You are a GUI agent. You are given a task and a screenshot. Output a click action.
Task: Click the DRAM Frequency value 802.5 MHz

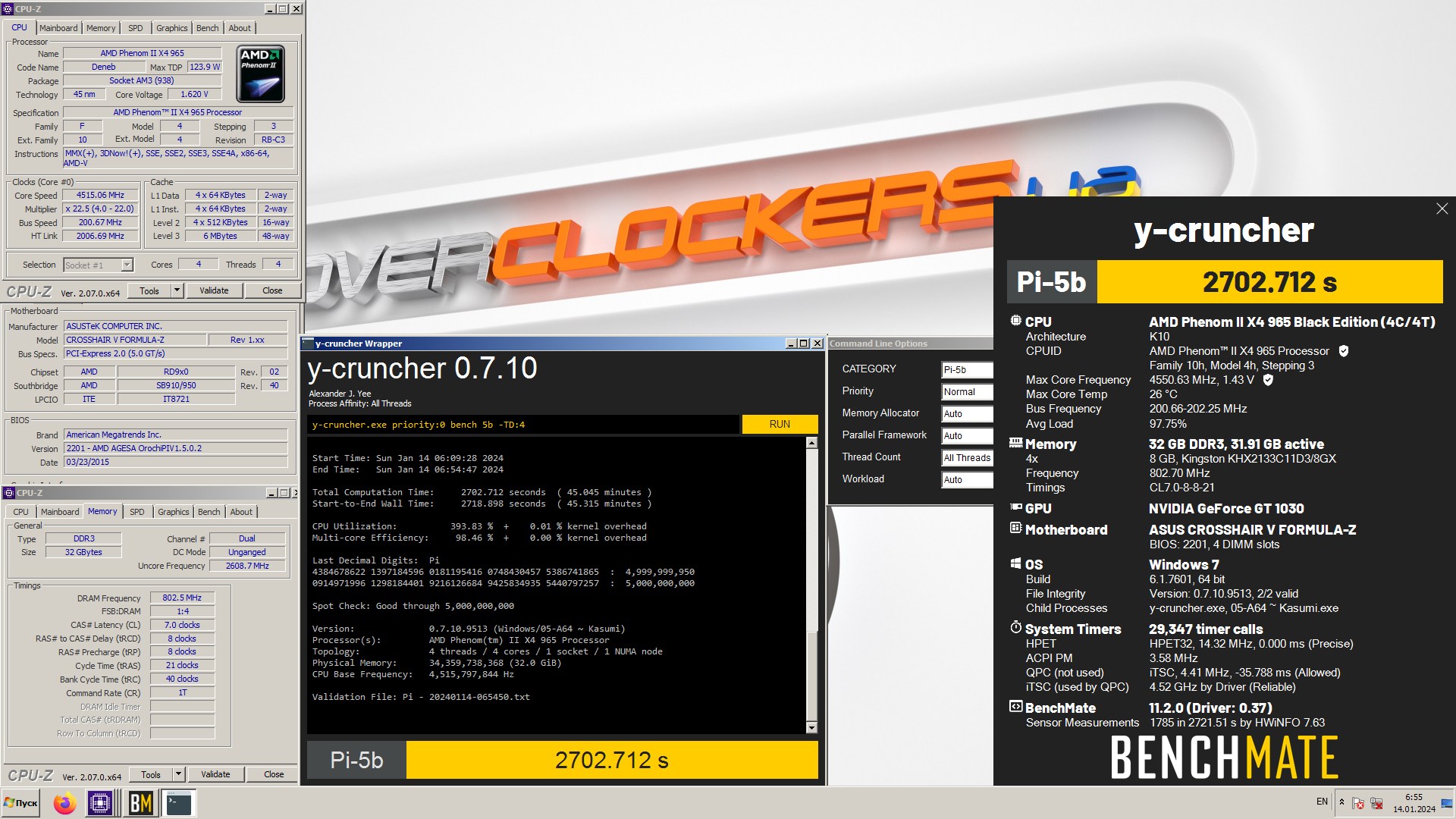tap(182, 598)
